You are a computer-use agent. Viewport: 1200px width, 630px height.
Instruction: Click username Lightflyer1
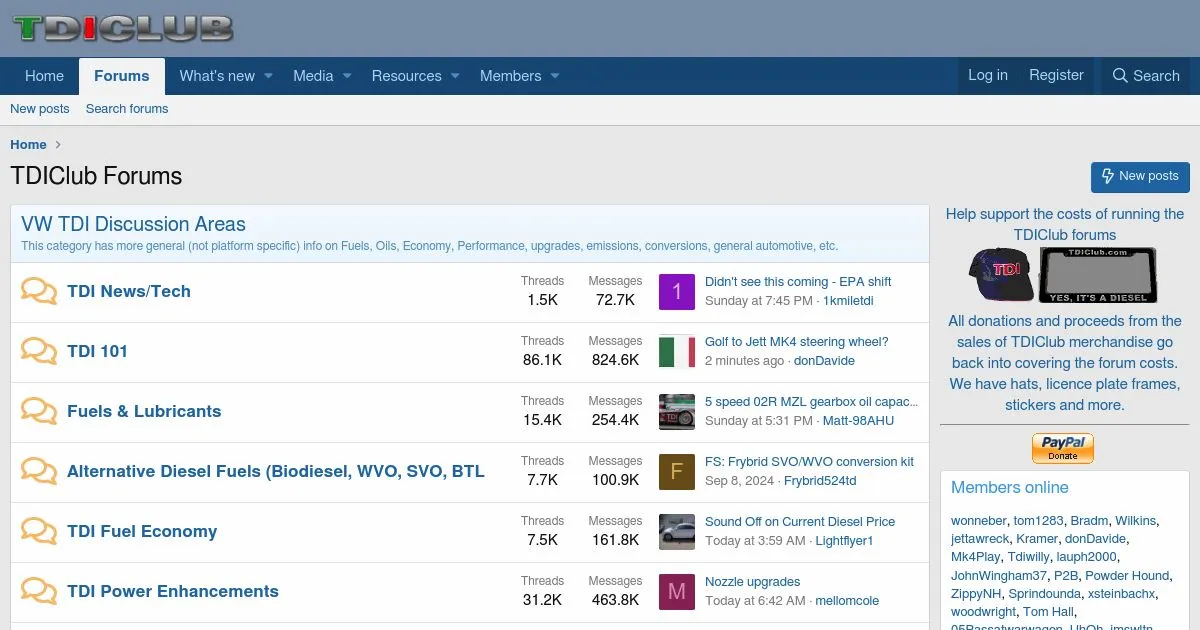pyautogui.click(x=844, y=541)
